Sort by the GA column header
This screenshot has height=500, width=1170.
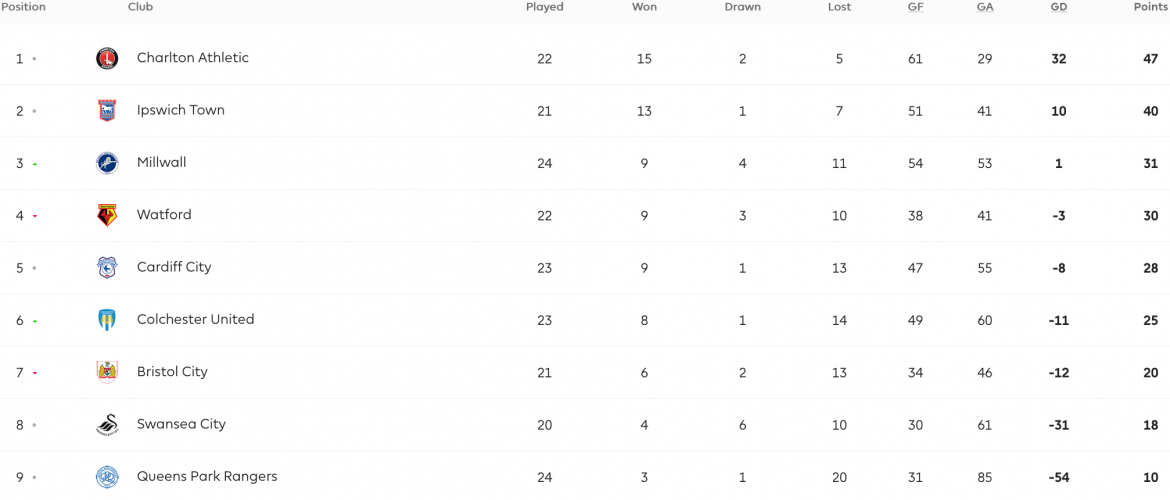point(985,7)
